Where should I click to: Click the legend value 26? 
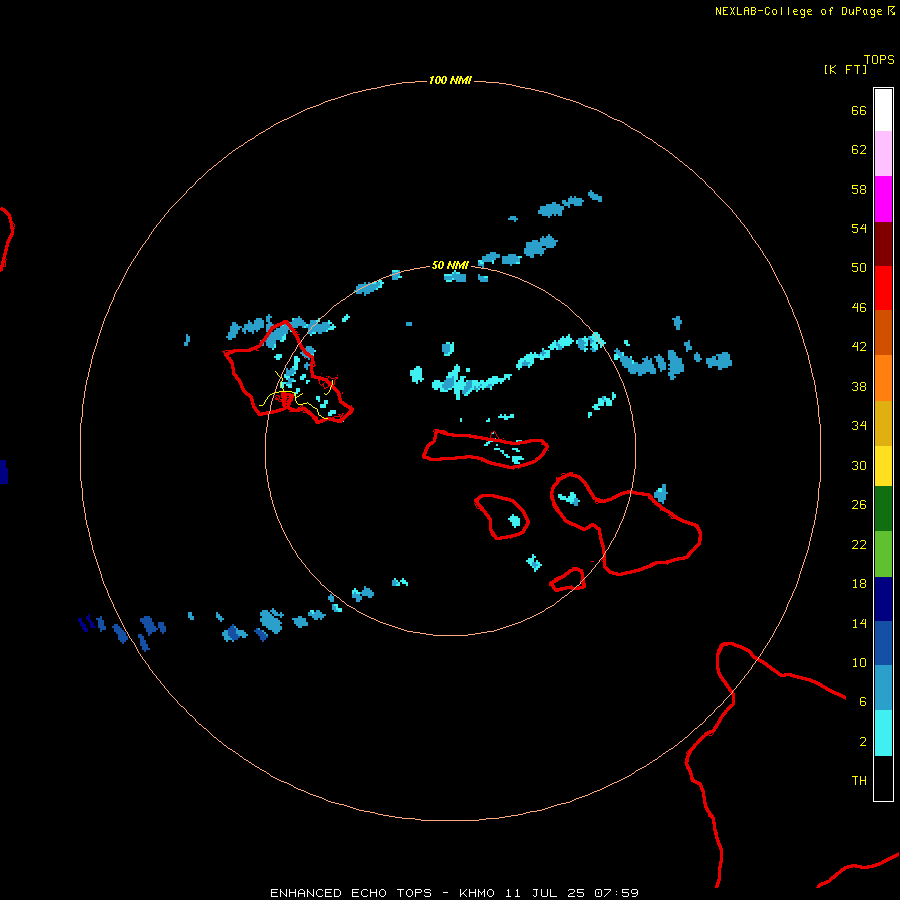click(x=859, y=505)
